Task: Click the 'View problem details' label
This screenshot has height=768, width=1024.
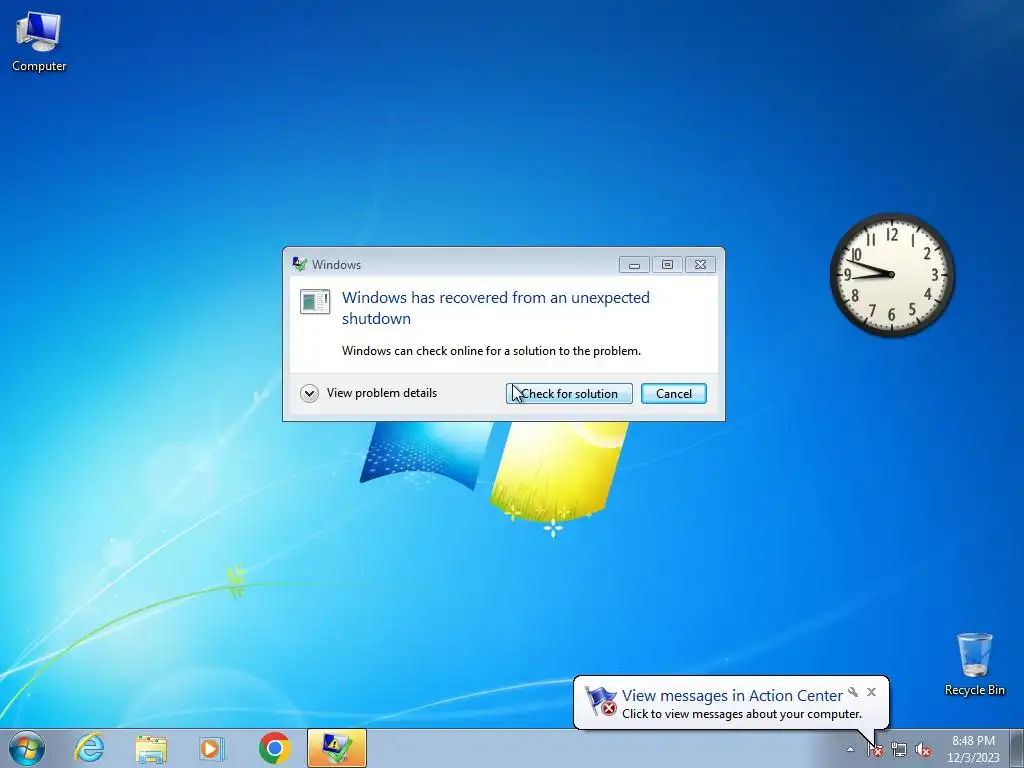Action: click(x=382, y=393)
